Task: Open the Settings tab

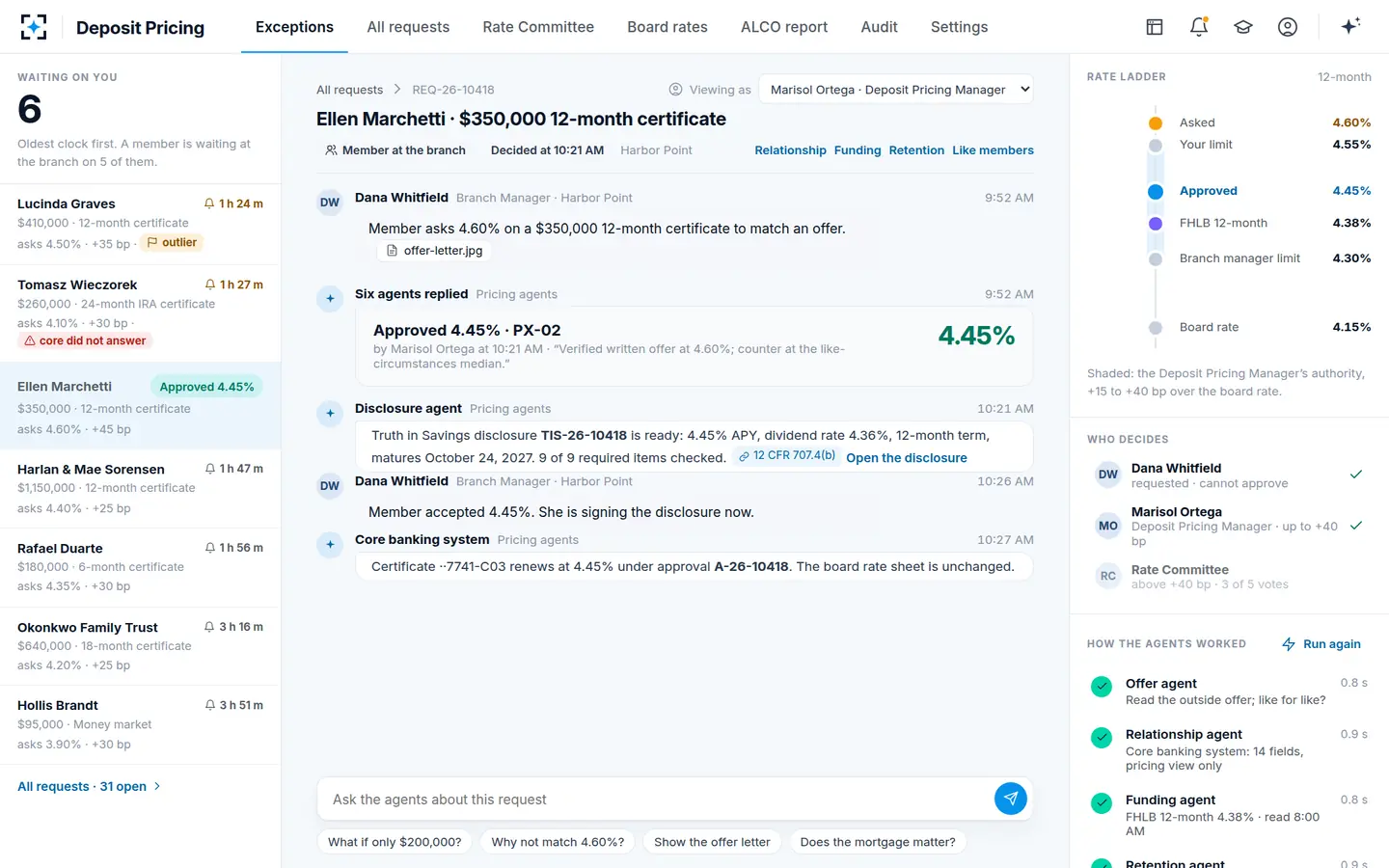Action: tap(959, 27)
